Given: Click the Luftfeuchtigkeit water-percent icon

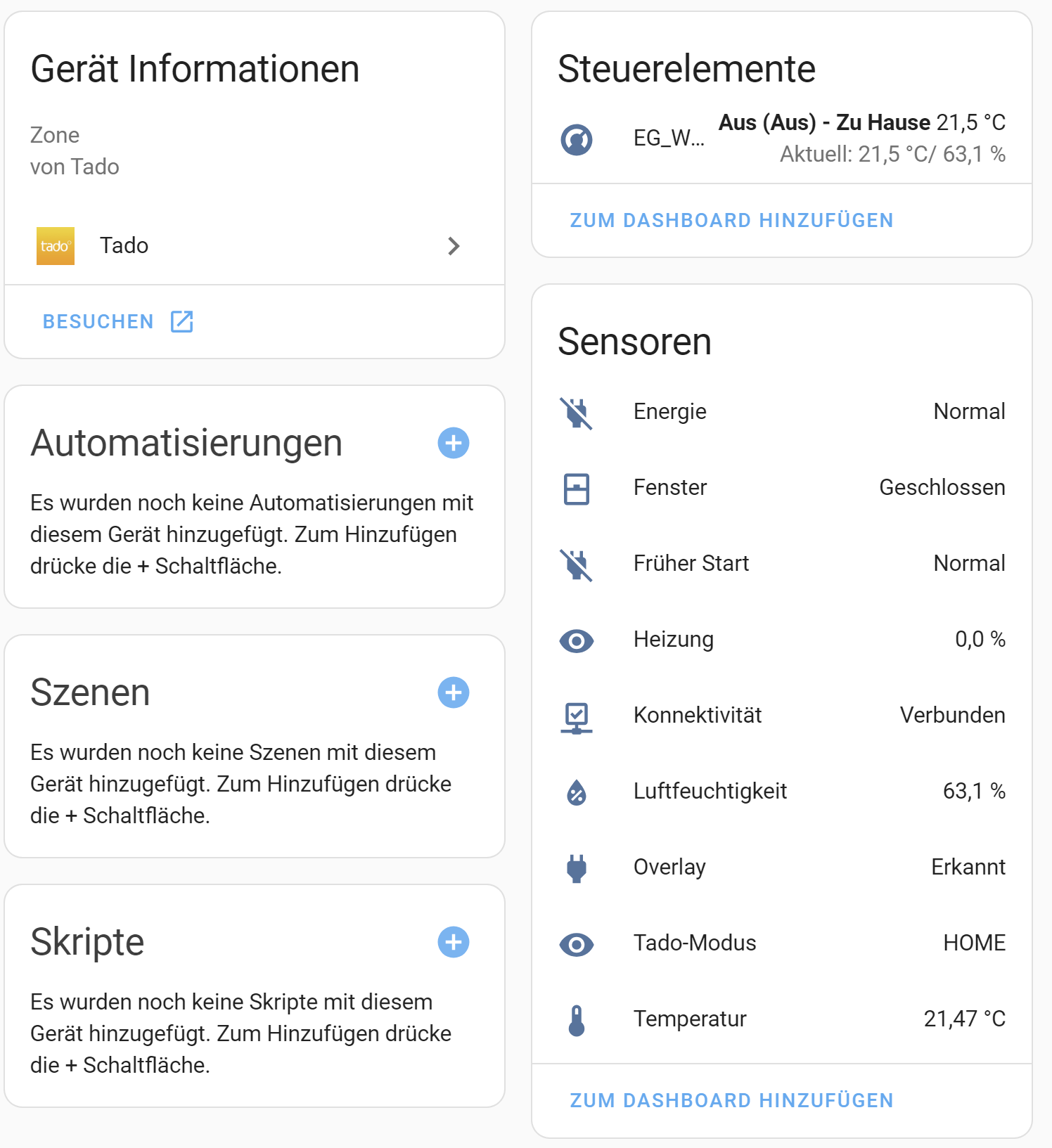Looking at the screenshot, I should 577,793.
